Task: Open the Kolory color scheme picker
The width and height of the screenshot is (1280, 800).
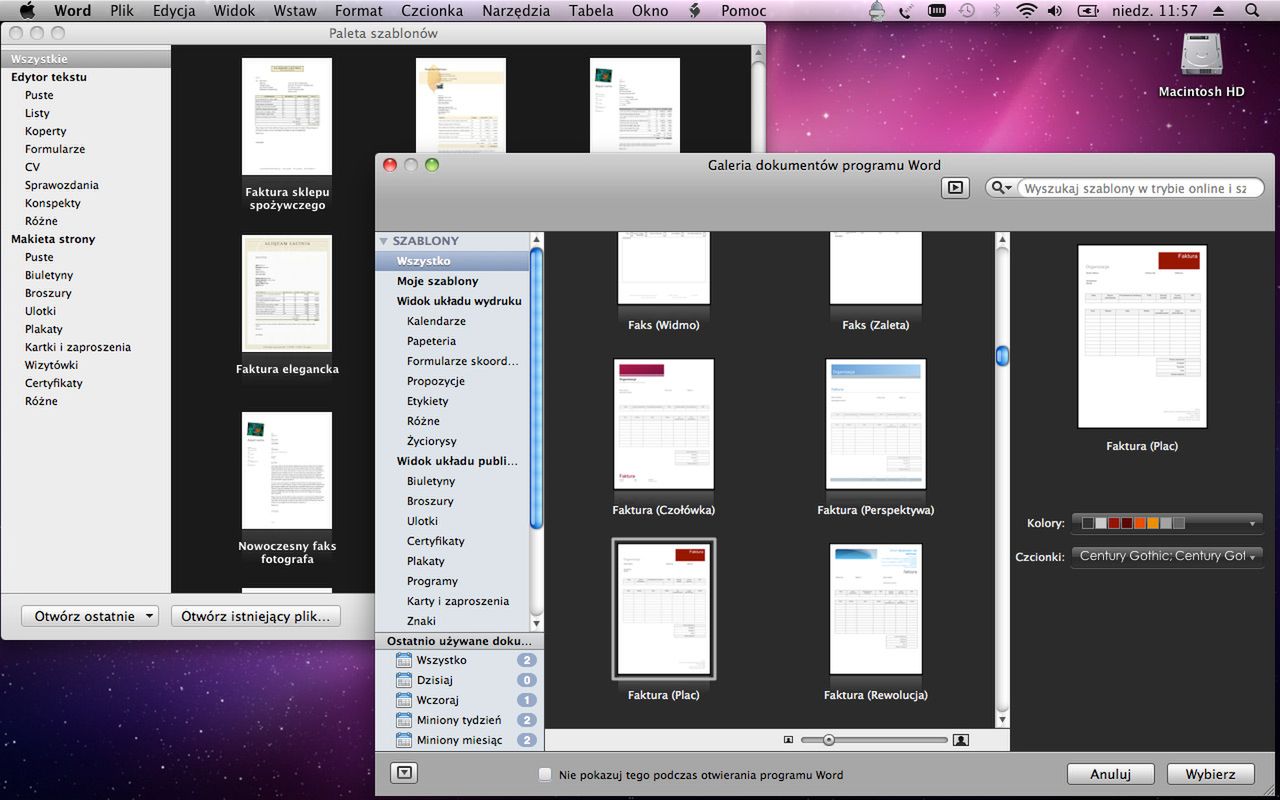Action: point(1167,522)
